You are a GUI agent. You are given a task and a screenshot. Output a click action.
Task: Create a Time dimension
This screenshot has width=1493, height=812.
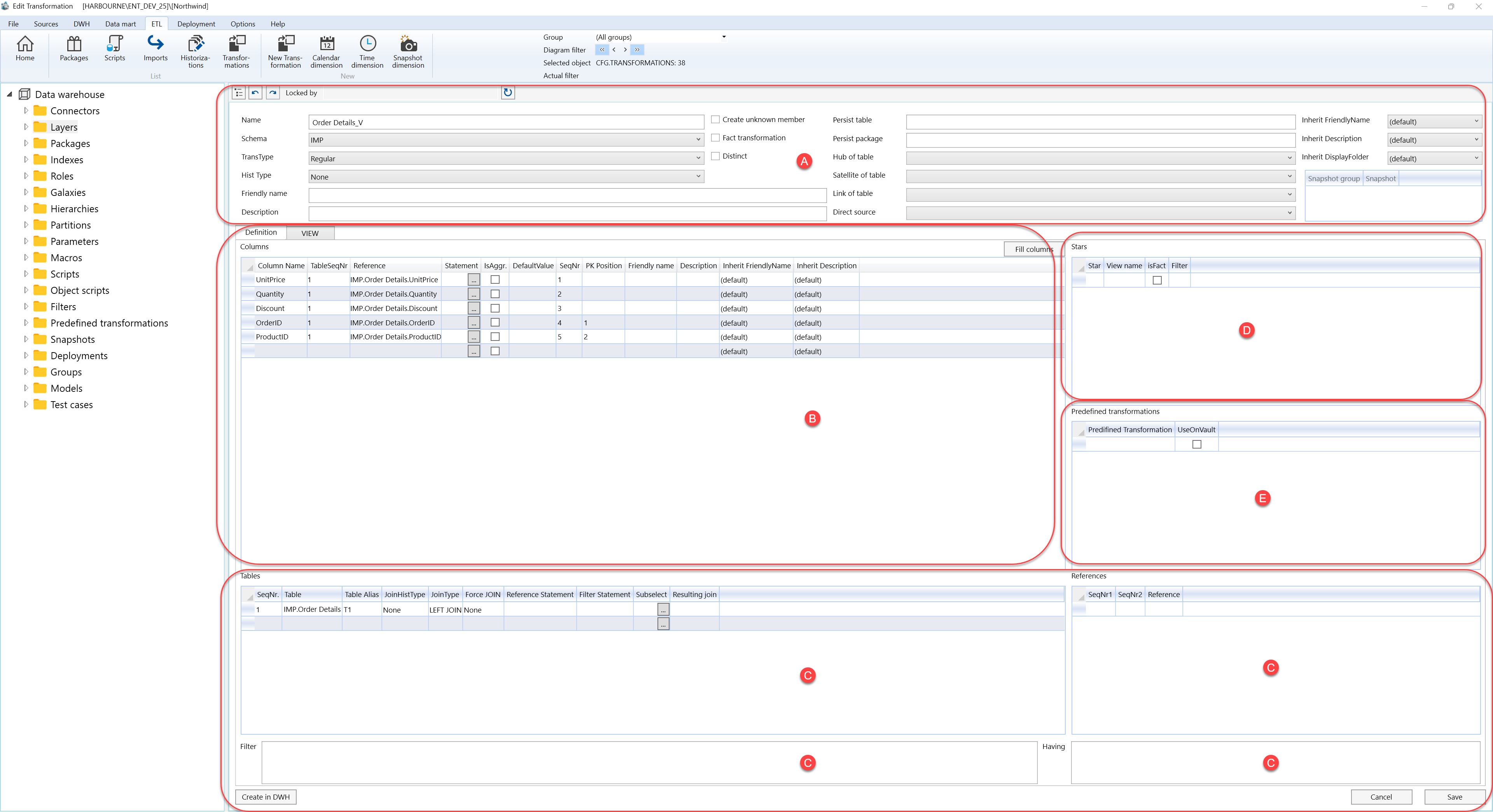pos(367,52)
